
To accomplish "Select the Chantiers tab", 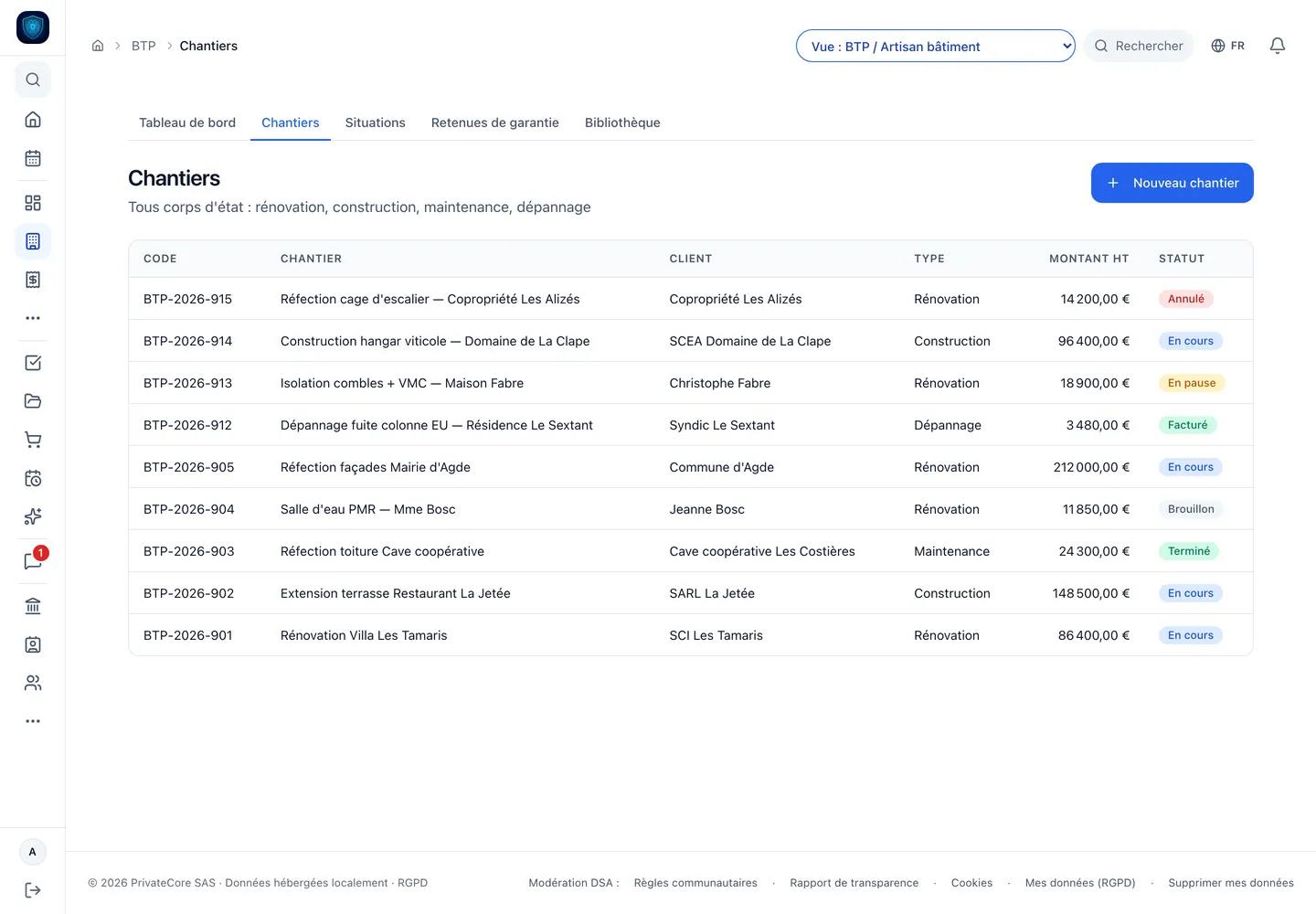I will [291, 122].
